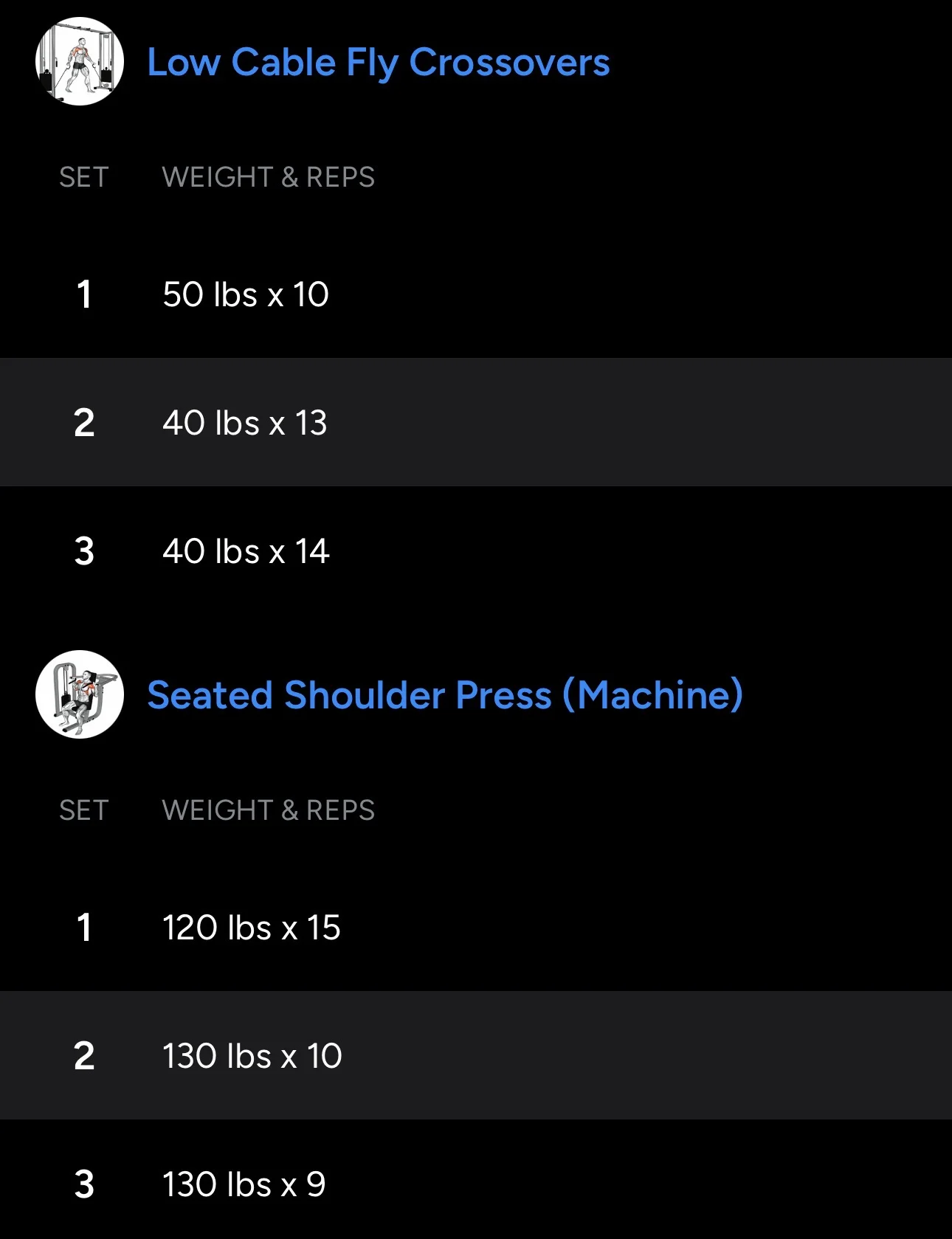Tap set number 1 of shoulder press
This screenshot has width=952, height=1239.
tap(84, 928)
